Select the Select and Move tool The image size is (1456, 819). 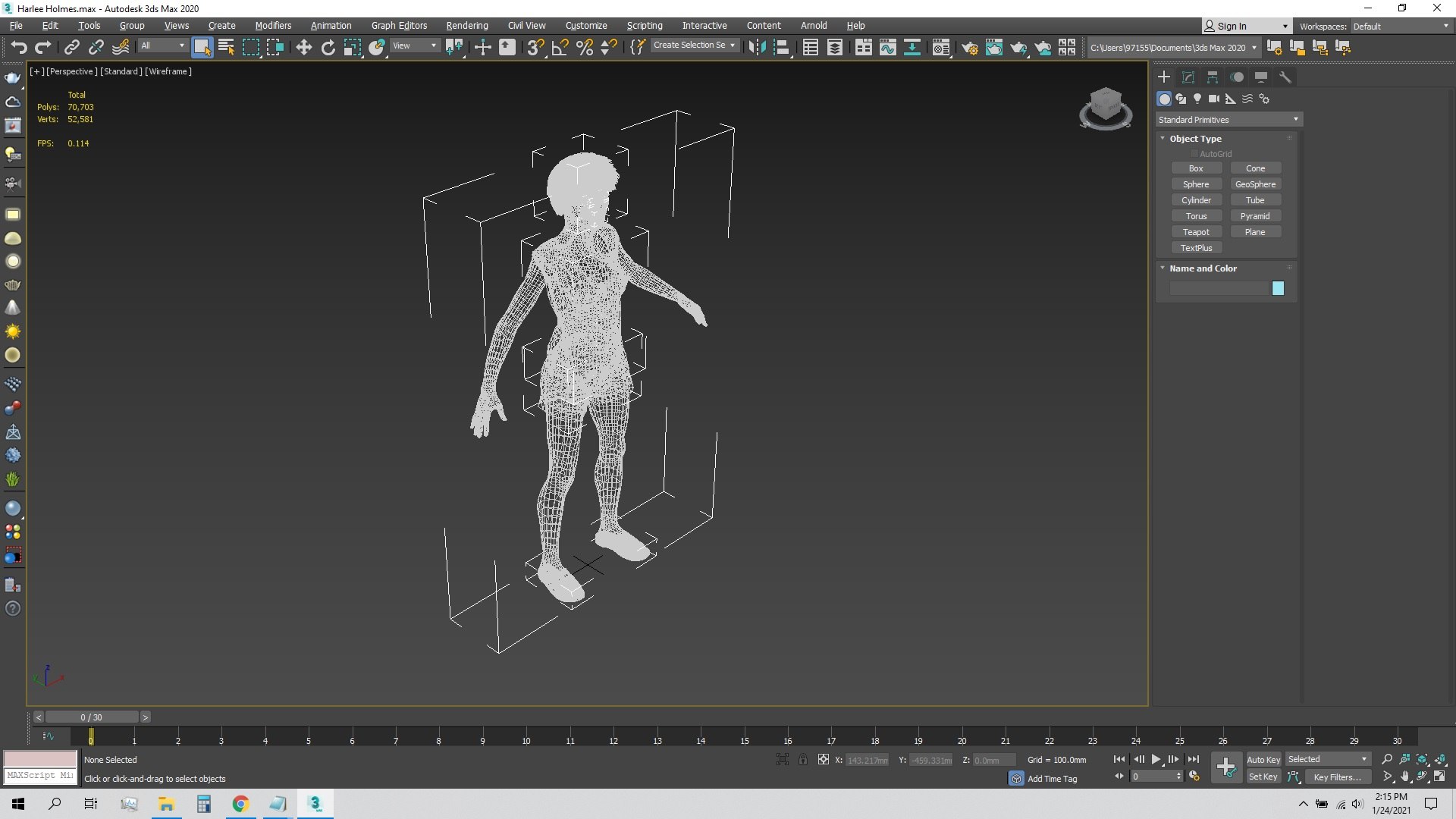[303, 47]
